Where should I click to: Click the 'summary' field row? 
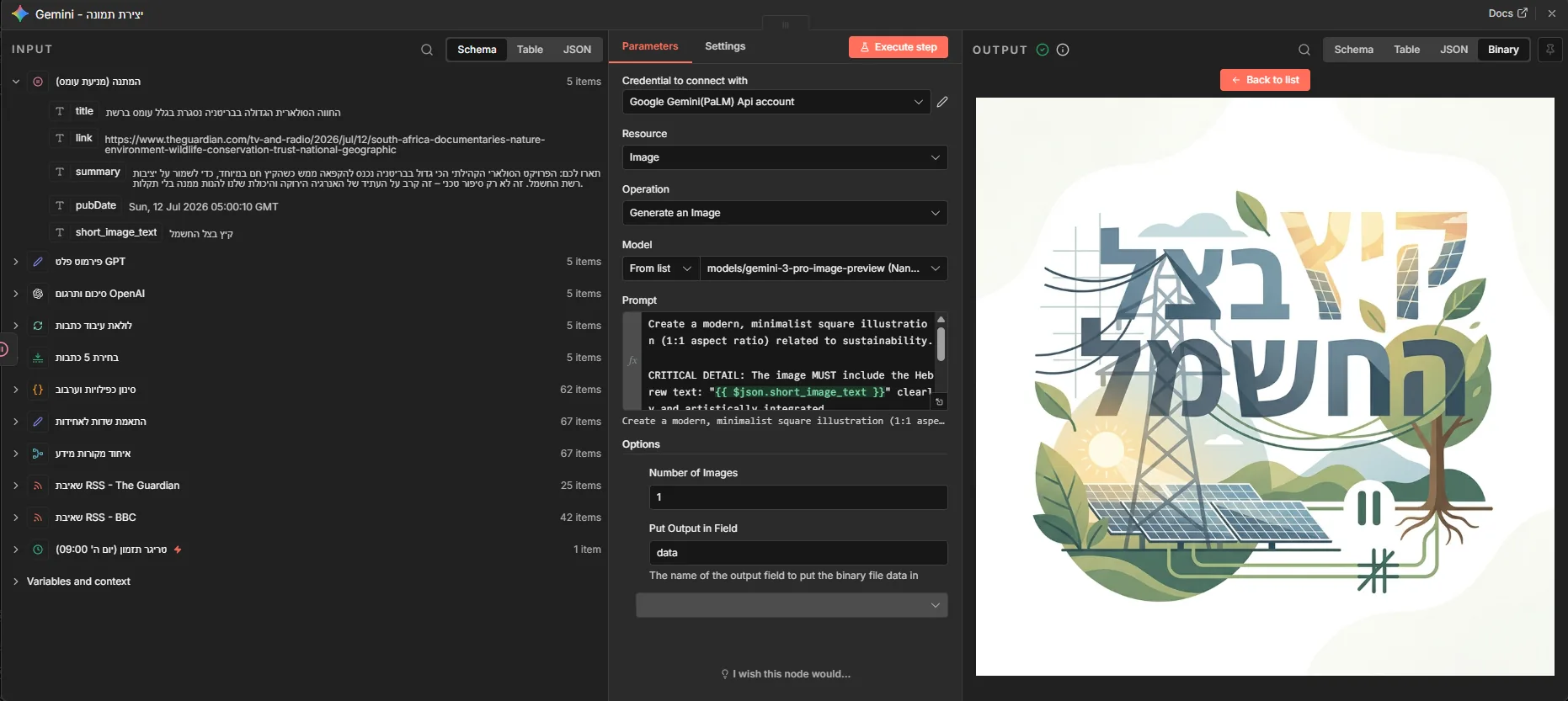click(x=327, y=178)
